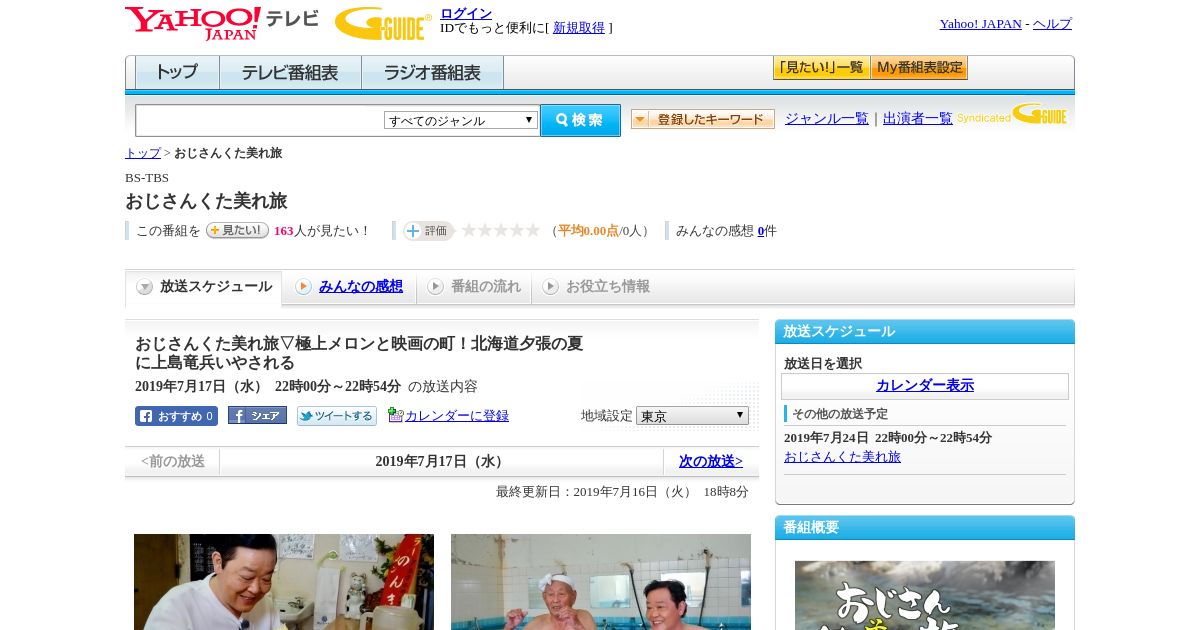Viewport: 1200px width, 630px height.
Task: Open the 出演者一覧 link
Action: click(918, 118)
